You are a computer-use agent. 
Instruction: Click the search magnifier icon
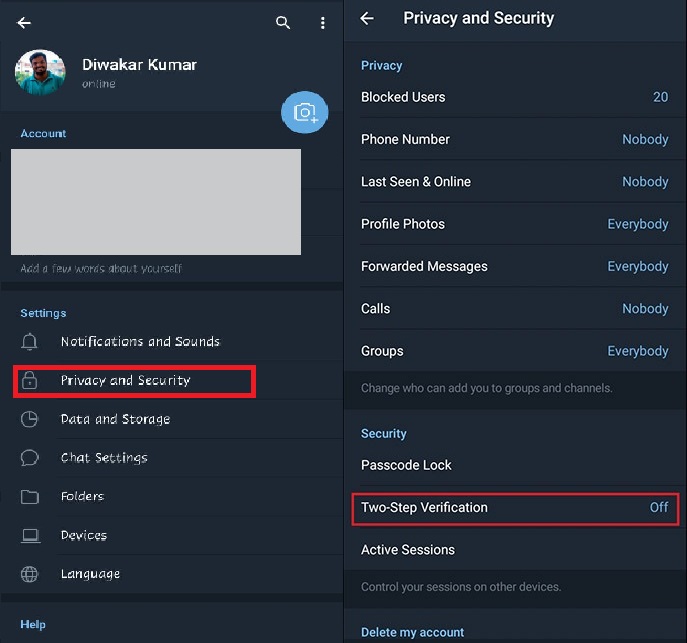tap(283, 23)
